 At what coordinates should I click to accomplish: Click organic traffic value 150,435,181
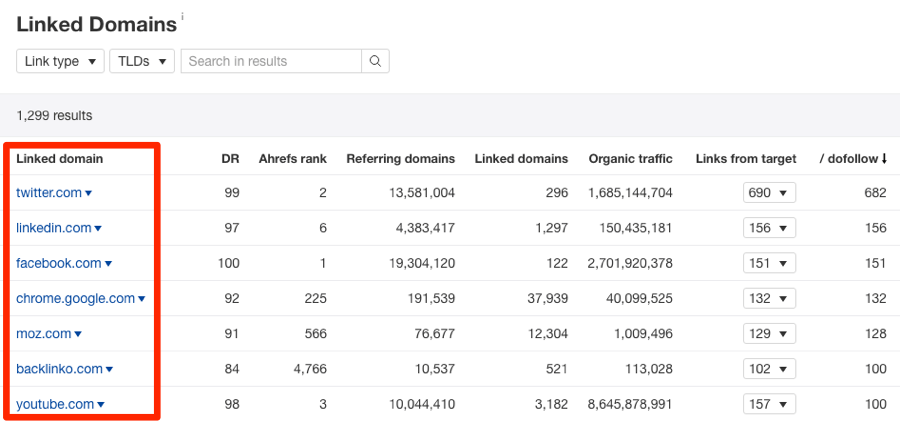pyautogui.click(x=635, y=228)
